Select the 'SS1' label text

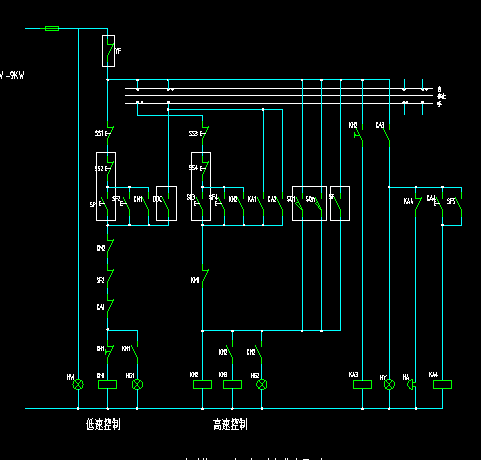tap(99, 133)
